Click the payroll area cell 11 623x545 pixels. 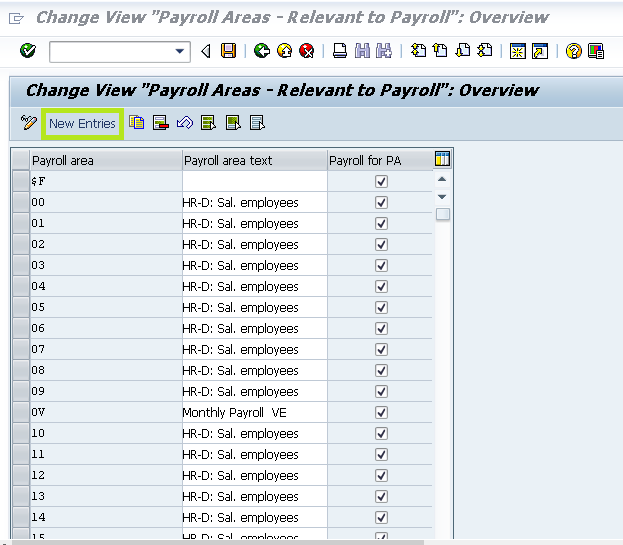[106, 454]
